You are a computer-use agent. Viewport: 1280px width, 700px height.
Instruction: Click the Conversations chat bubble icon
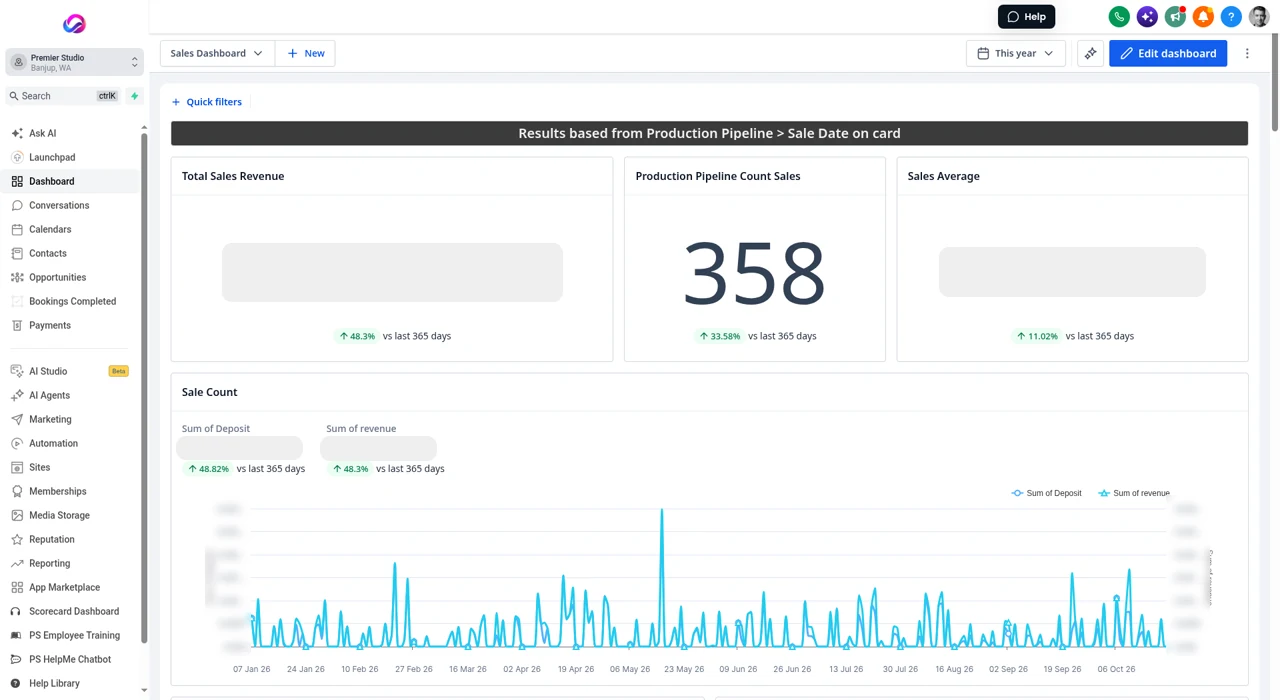17,205
